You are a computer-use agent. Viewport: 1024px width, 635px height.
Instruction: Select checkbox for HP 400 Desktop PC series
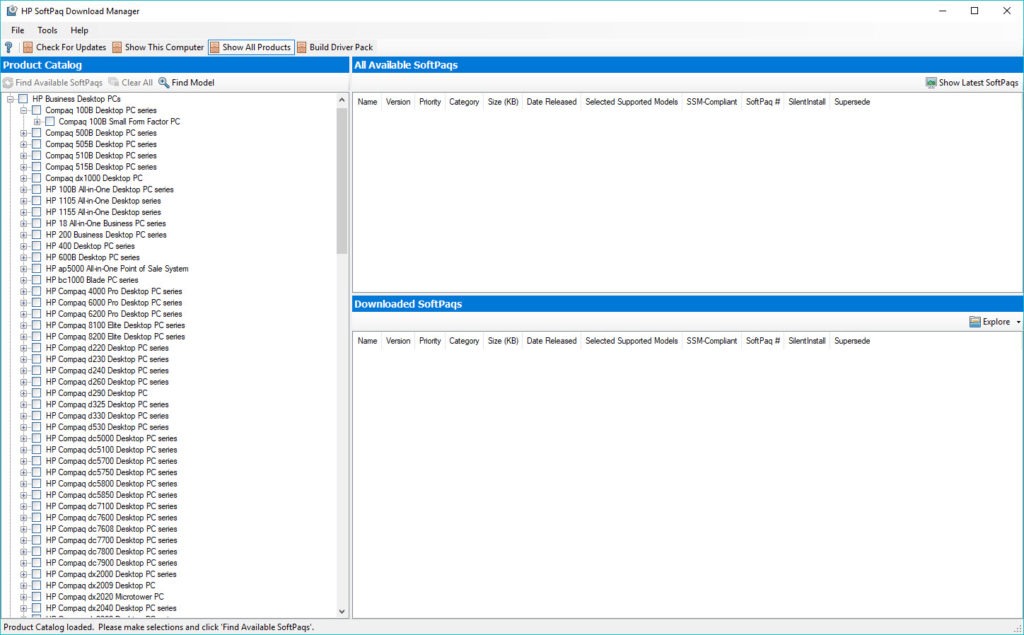tap(37, 246)
